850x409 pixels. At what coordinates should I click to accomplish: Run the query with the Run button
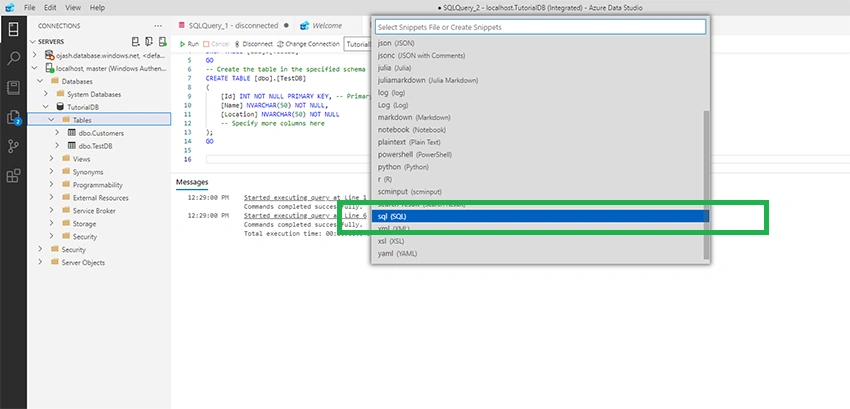(189, 43)
